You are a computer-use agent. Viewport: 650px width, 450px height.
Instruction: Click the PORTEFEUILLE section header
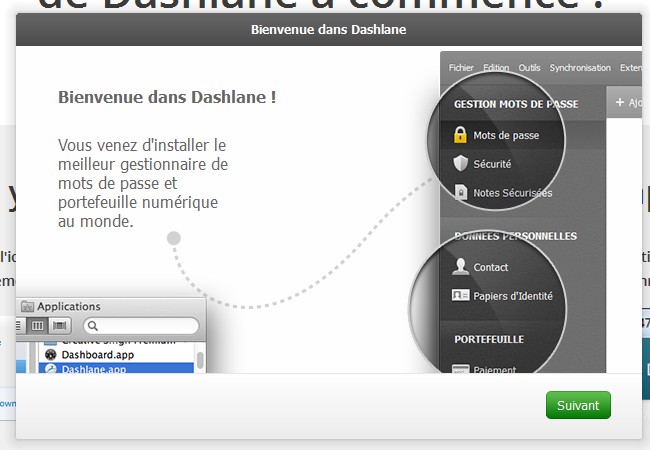(x=489, y=339)
